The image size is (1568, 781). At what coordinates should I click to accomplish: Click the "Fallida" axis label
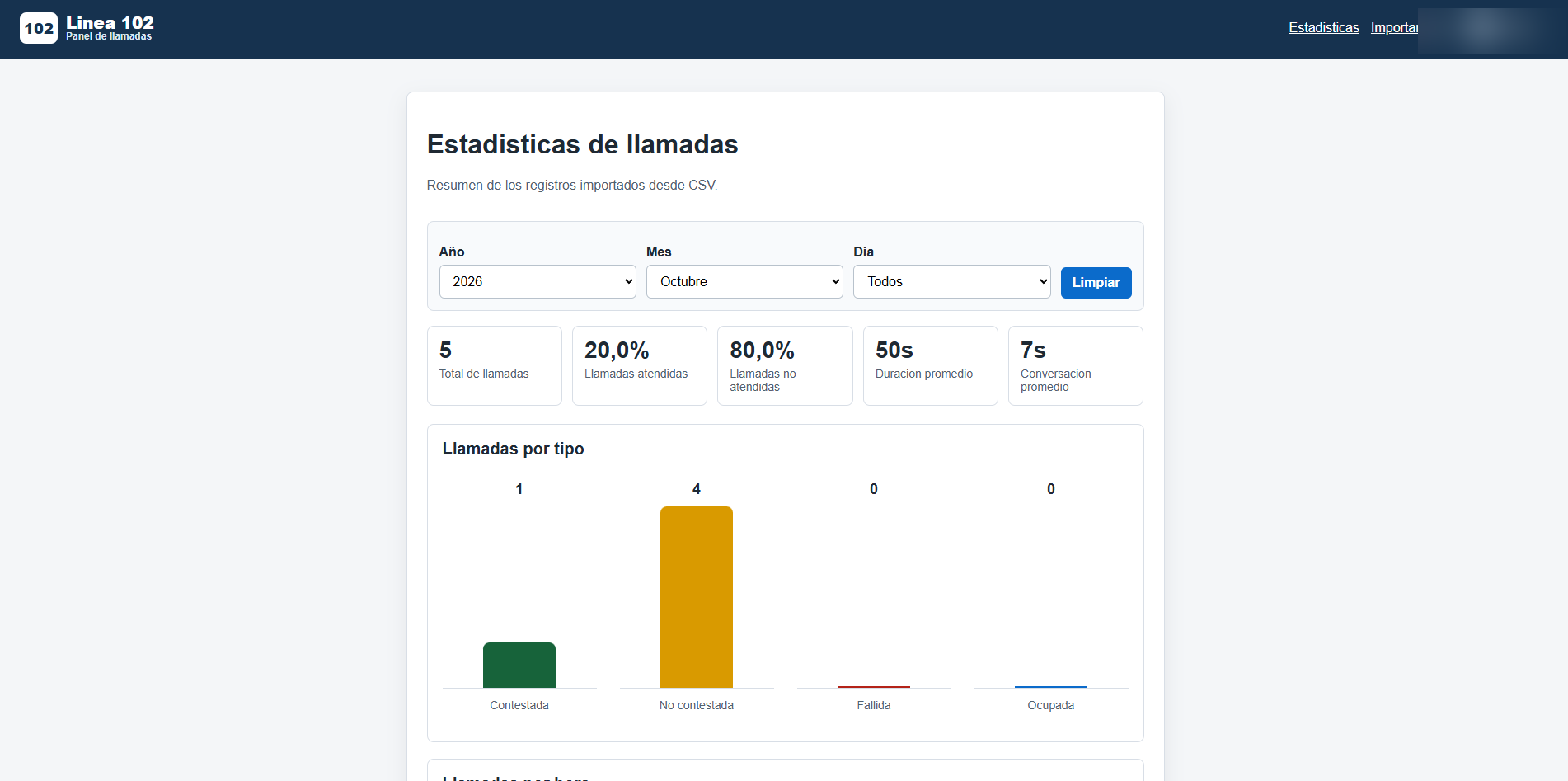click(874, 705)
